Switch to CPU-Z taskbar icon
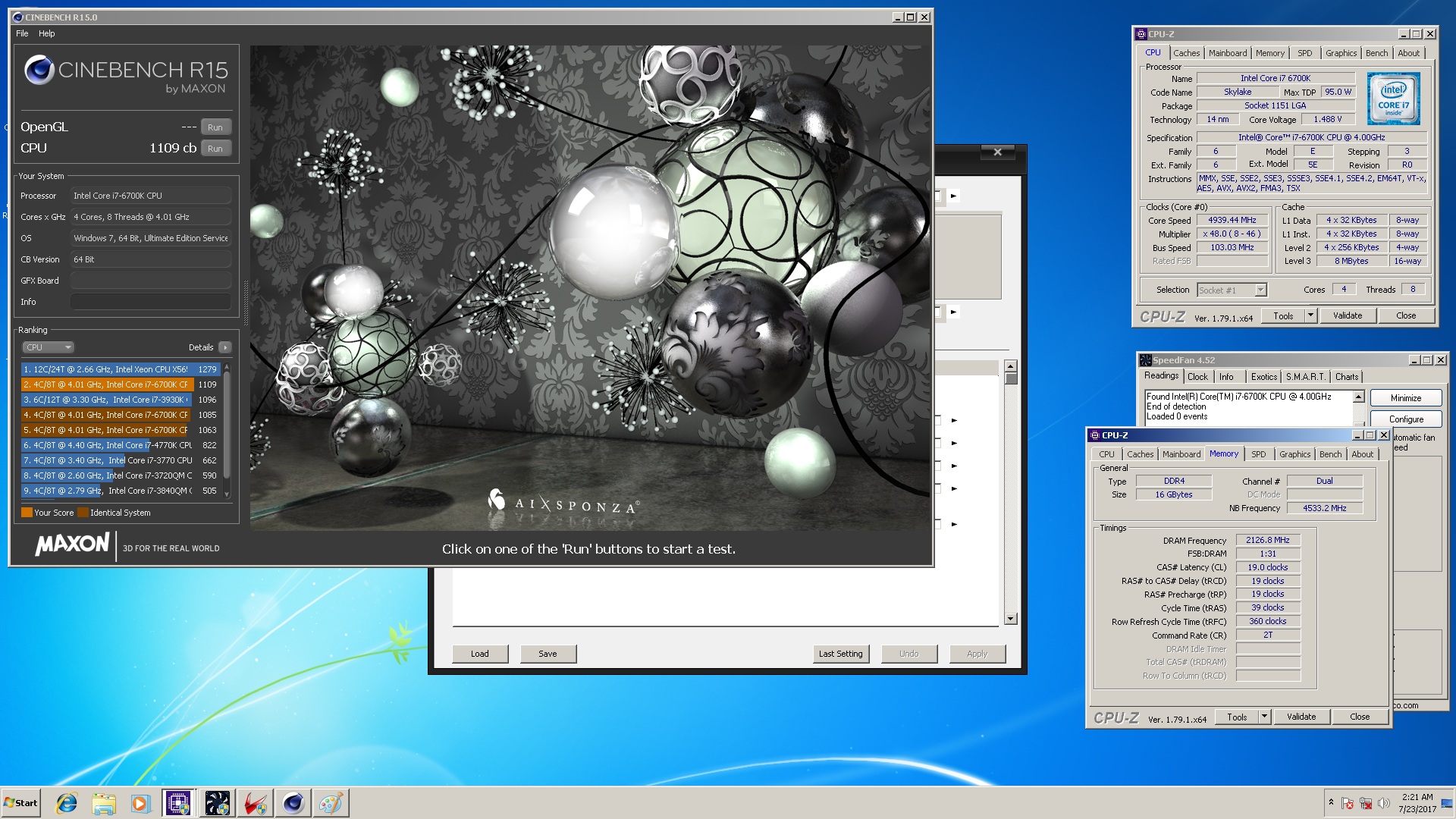1456x819 pixels. (178, 803)
